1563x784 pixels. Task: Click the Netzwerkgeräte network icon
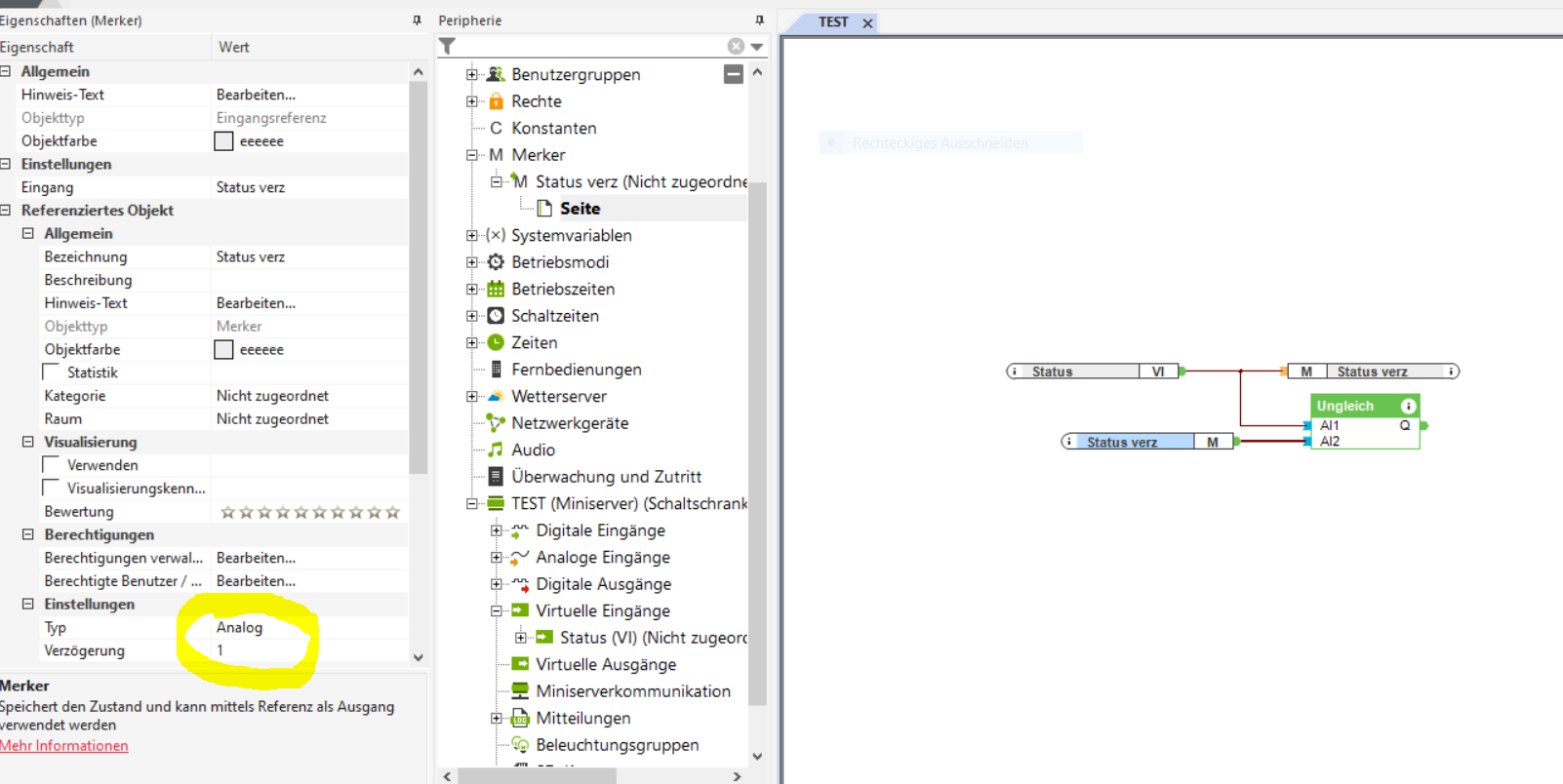[x=496, y=423]
